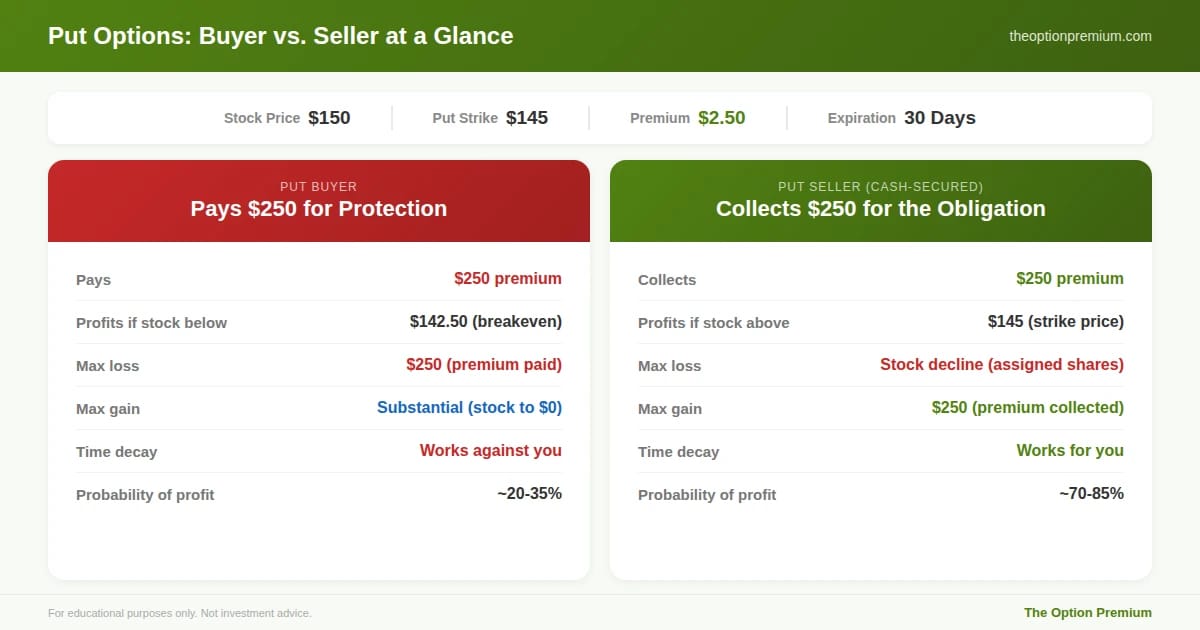1200x630 pixels.
Task: Click the $250 (premium collected) max gain
Action: click(1027, 408)
